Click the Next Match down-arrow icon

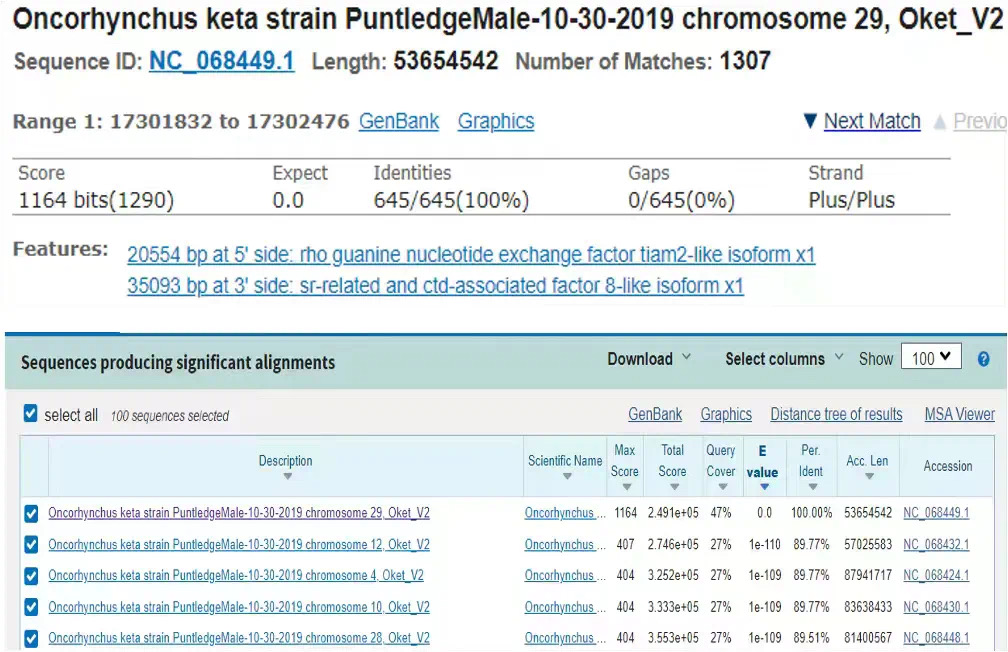point(810,121)
